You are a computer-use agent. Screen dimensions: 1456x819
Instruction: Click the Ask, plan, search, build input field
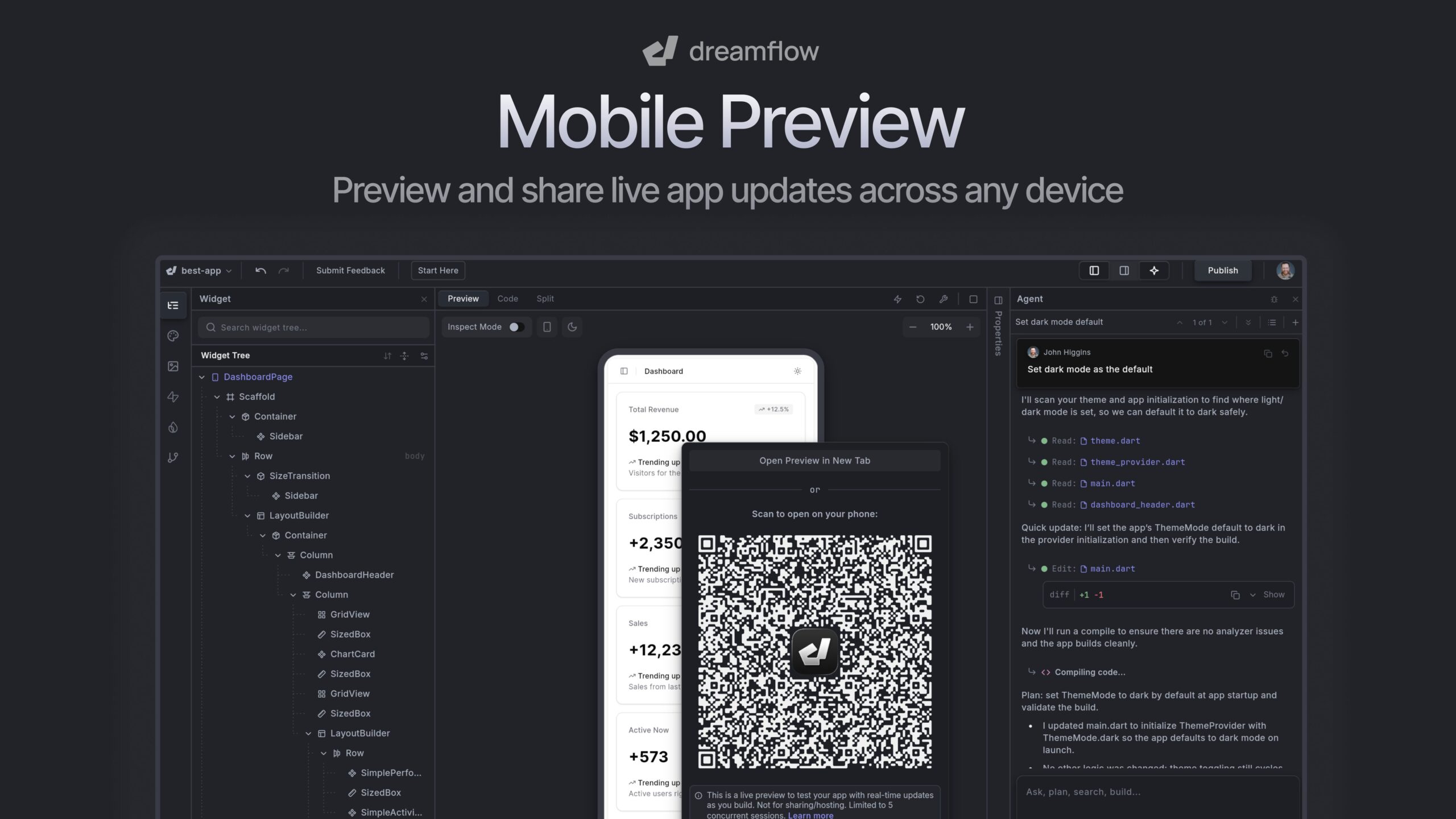point(1155,792)
